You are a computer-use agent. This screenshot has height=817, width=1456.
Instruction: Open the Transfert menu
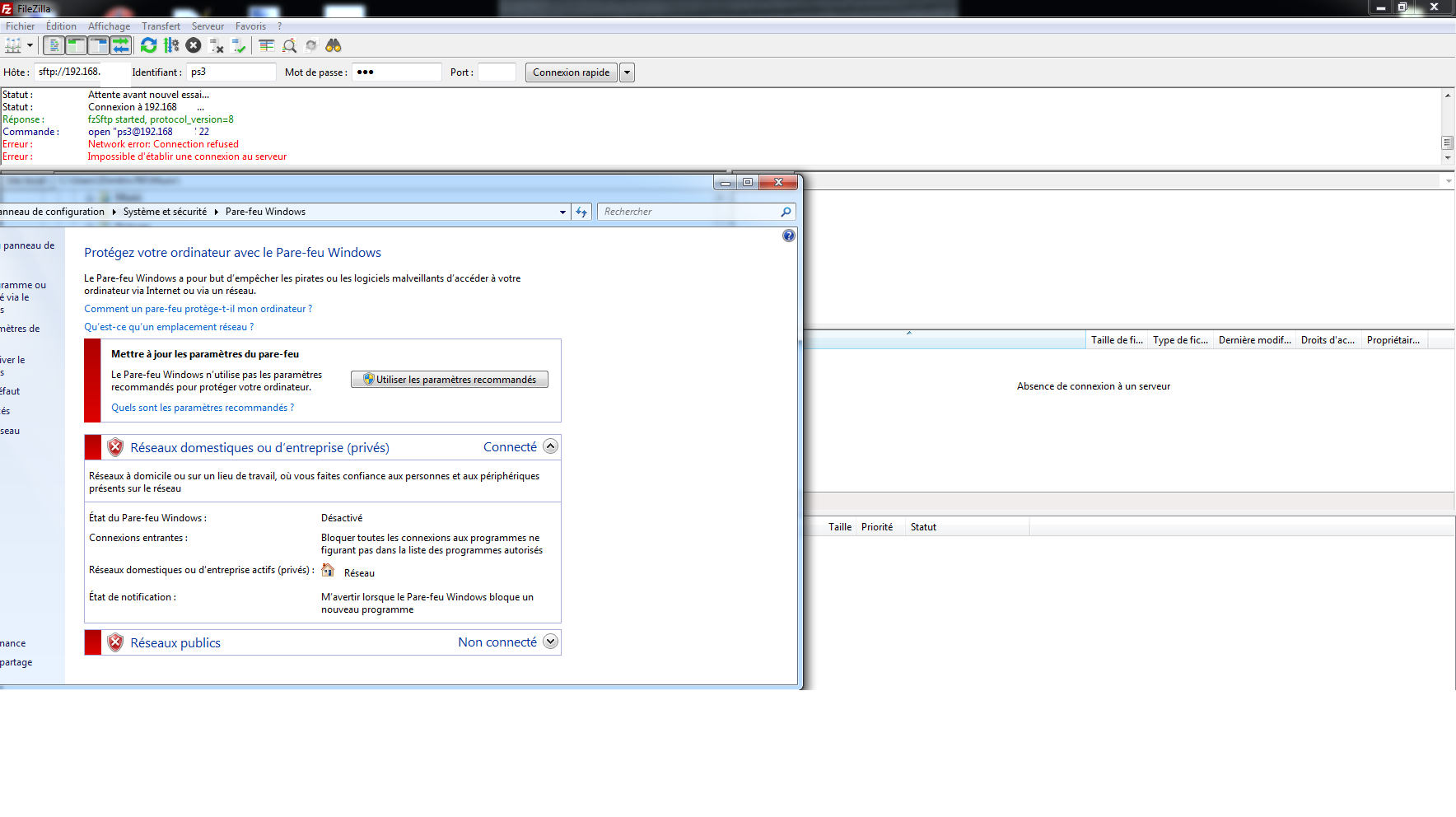(161, 26)
